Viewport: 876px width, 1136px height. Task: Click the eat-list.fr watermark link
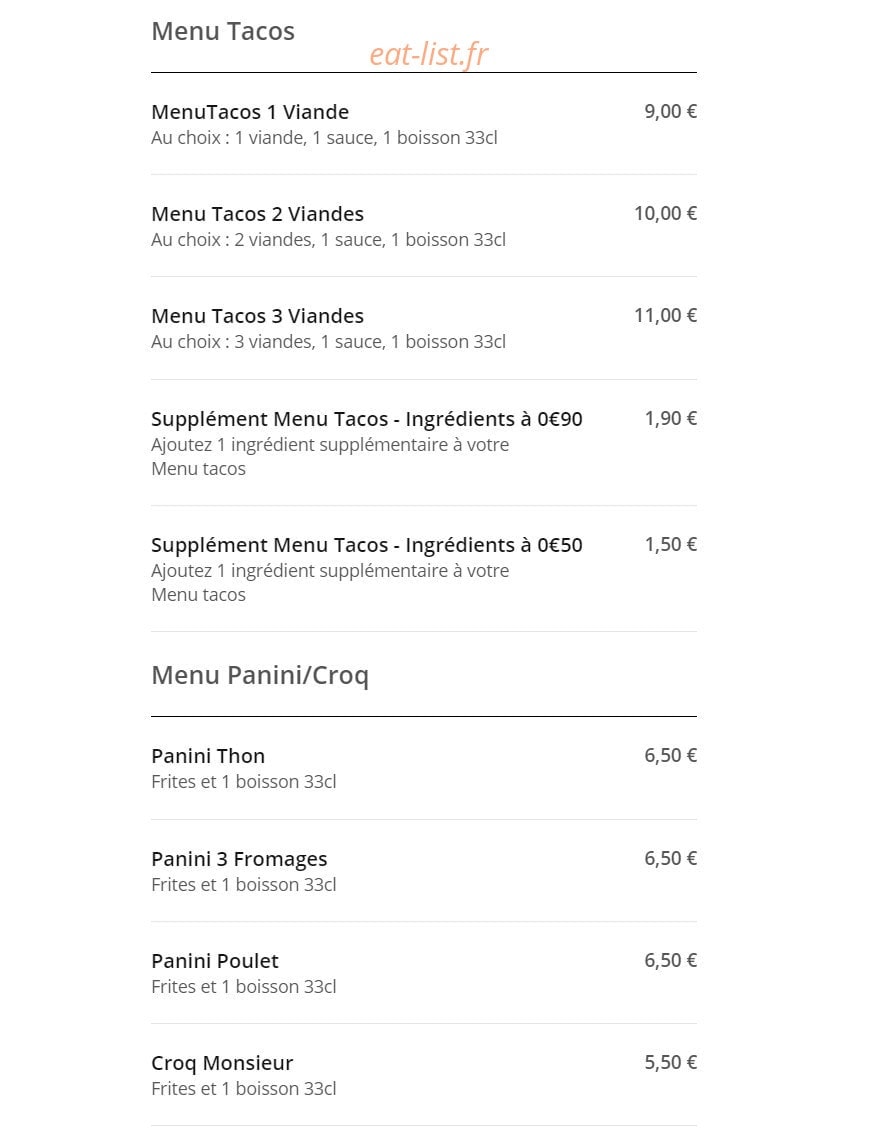(x=429, y=54)
